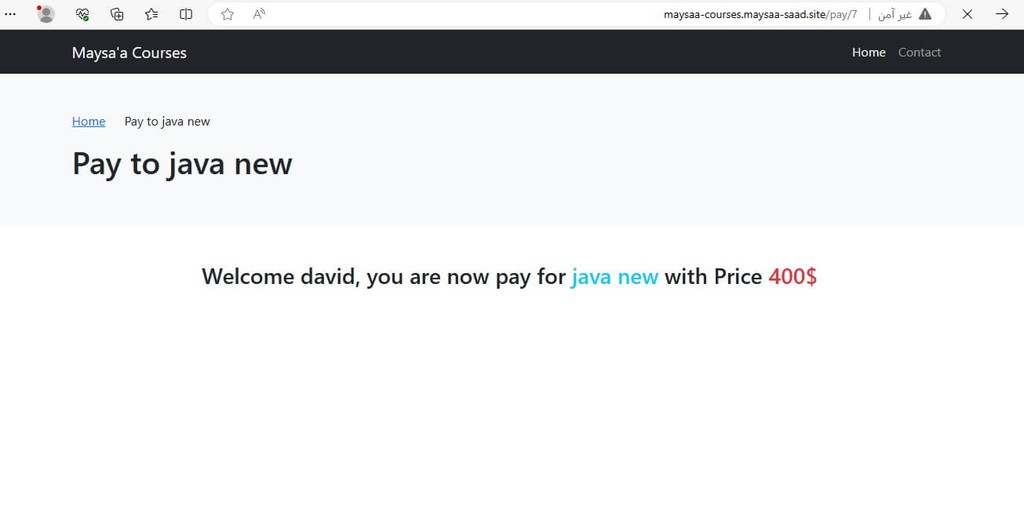The image size is (1024, 528).
Task: Click the Arabic not secure label
Action: point(895,14)
